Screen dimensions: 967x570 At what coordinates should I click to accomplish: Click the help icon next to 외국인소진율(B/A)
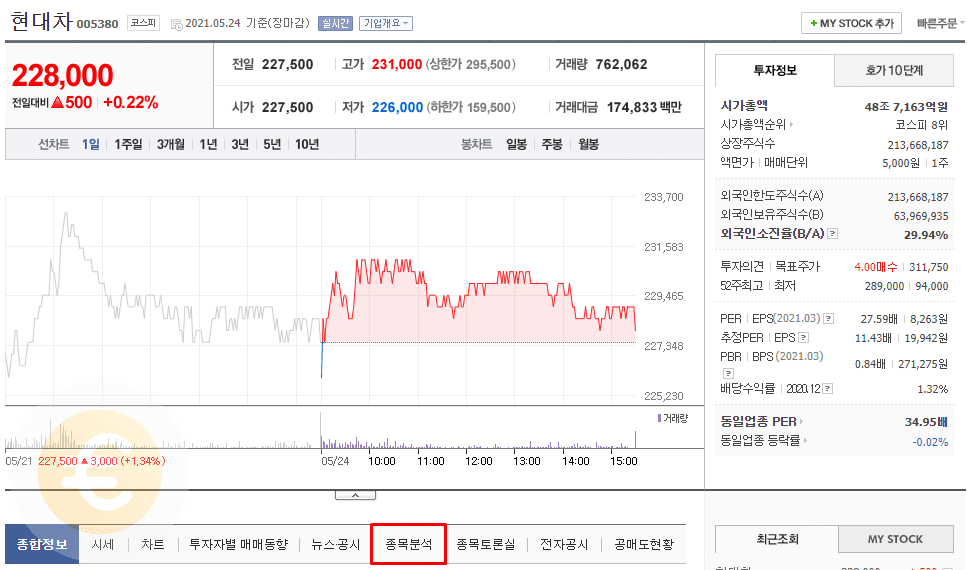coord(833,234)
